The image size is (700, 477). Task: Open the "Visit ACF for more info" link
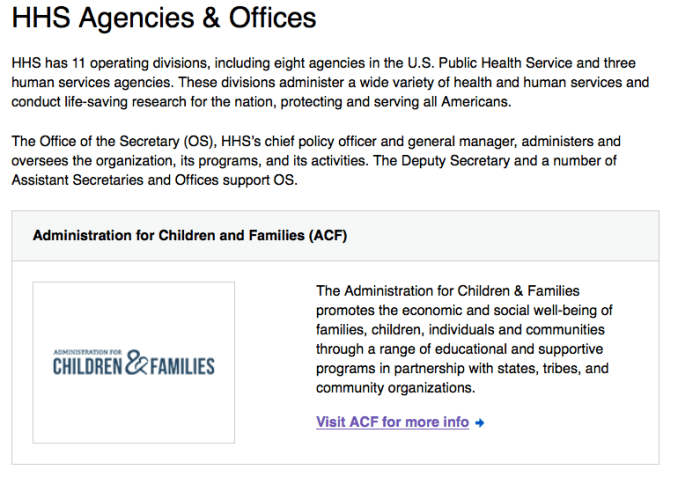pyautogui.click(x=392, y=422)
